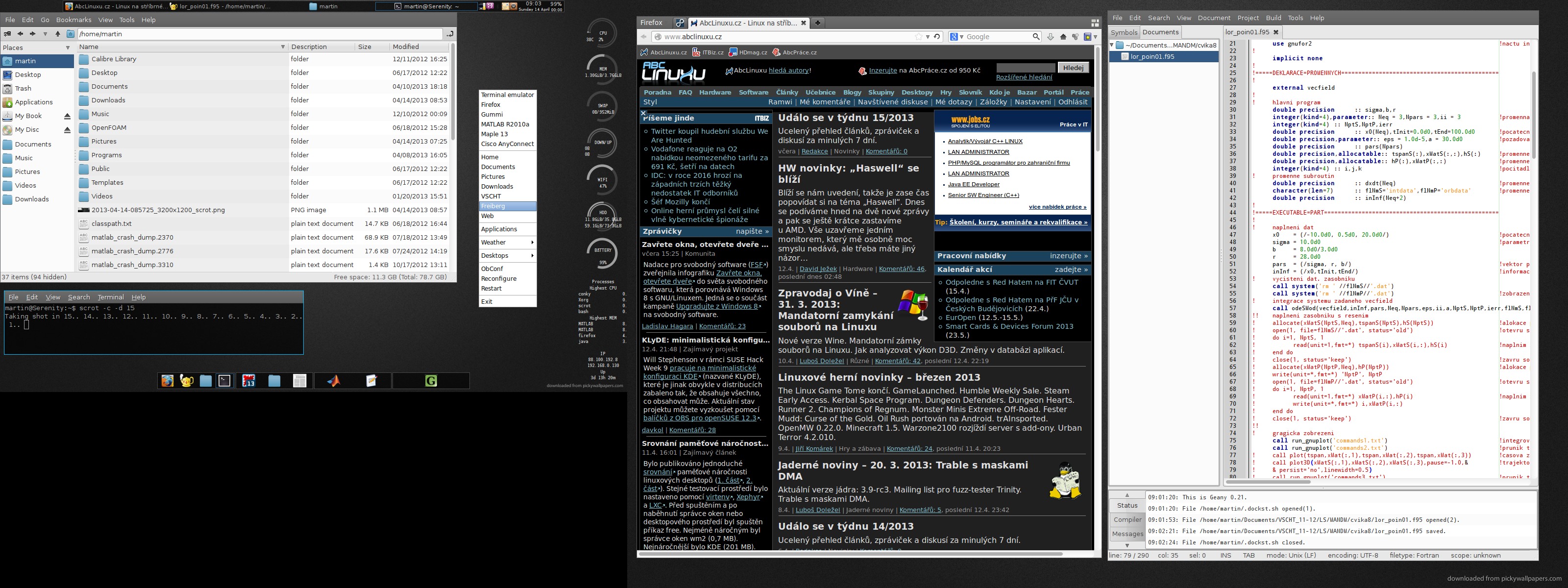The width and height of the screenshot is (1568, 588).
Task: Expand the Weather submenu in the desktop menu
Action: pos(507,242)
